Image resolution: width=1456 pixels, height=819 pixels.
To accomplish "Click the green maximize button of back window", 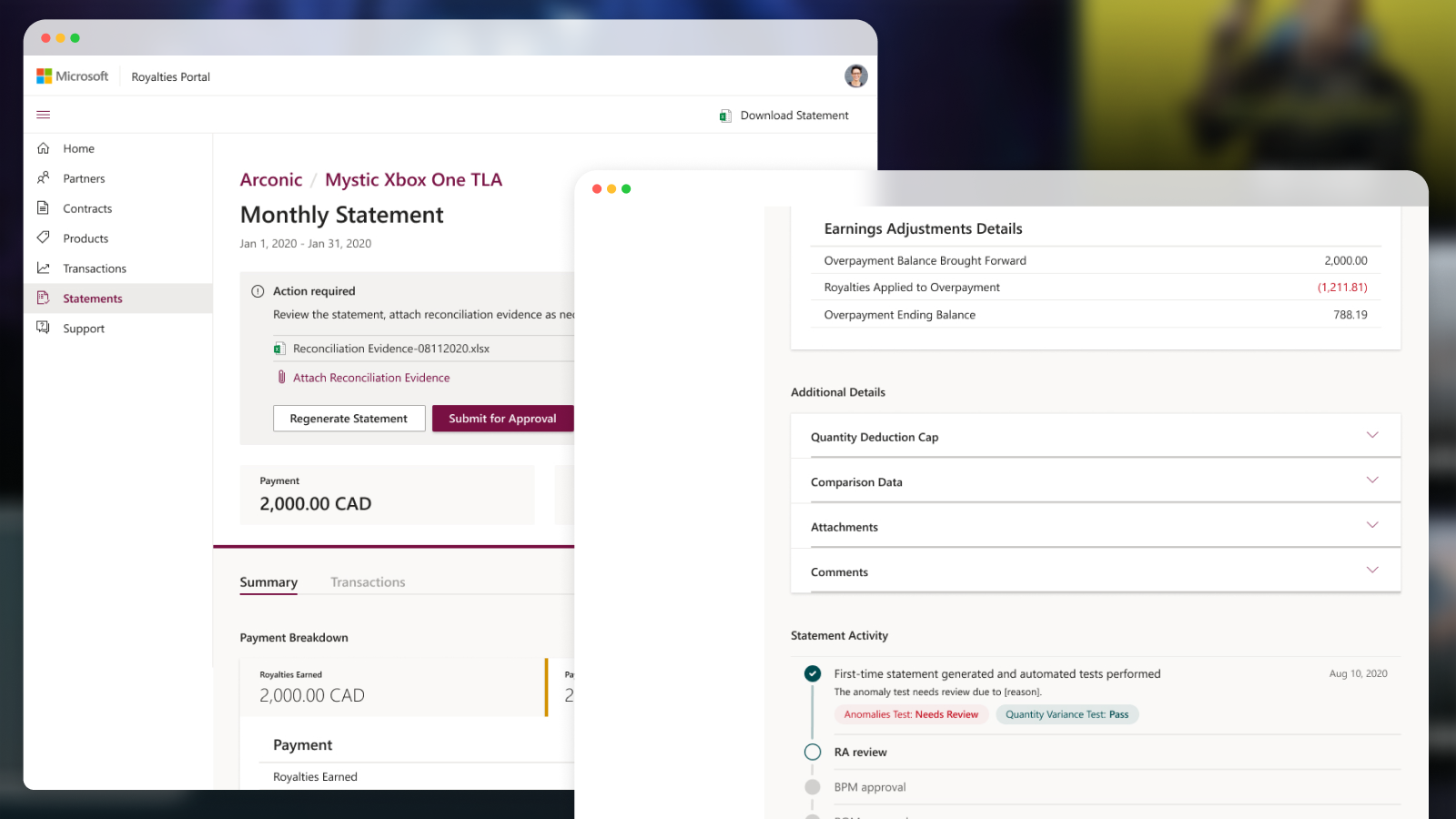I will (x=75, y=38).
